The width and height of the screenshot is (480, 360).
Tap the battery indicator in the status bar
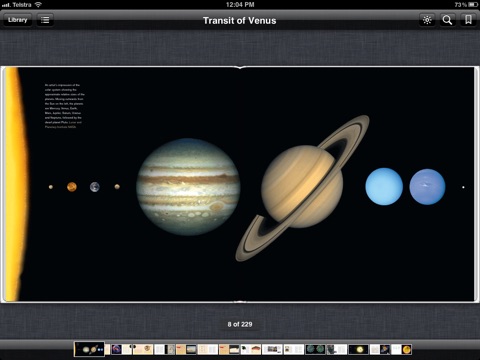473,5
